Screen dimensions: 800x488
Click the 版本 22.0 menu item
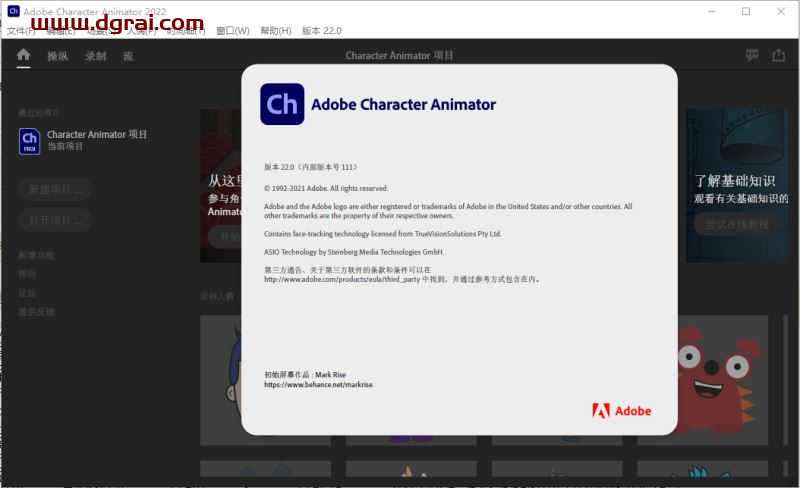click(321, 31)
